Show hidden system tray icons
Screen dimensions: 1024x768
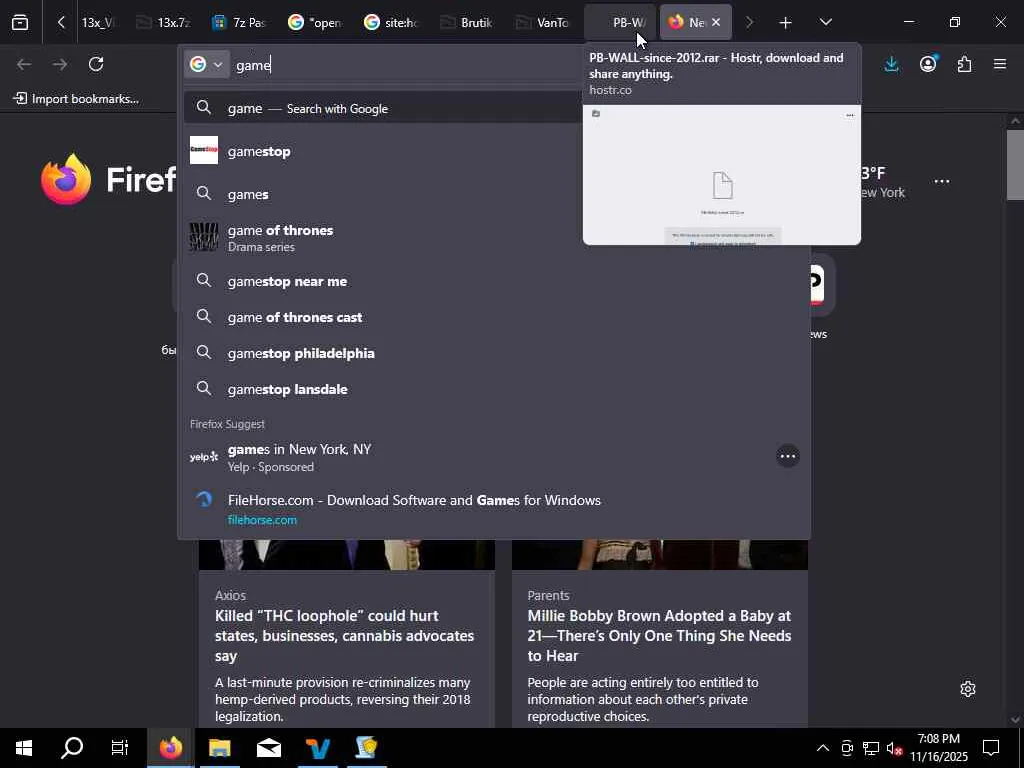point(822,748)
